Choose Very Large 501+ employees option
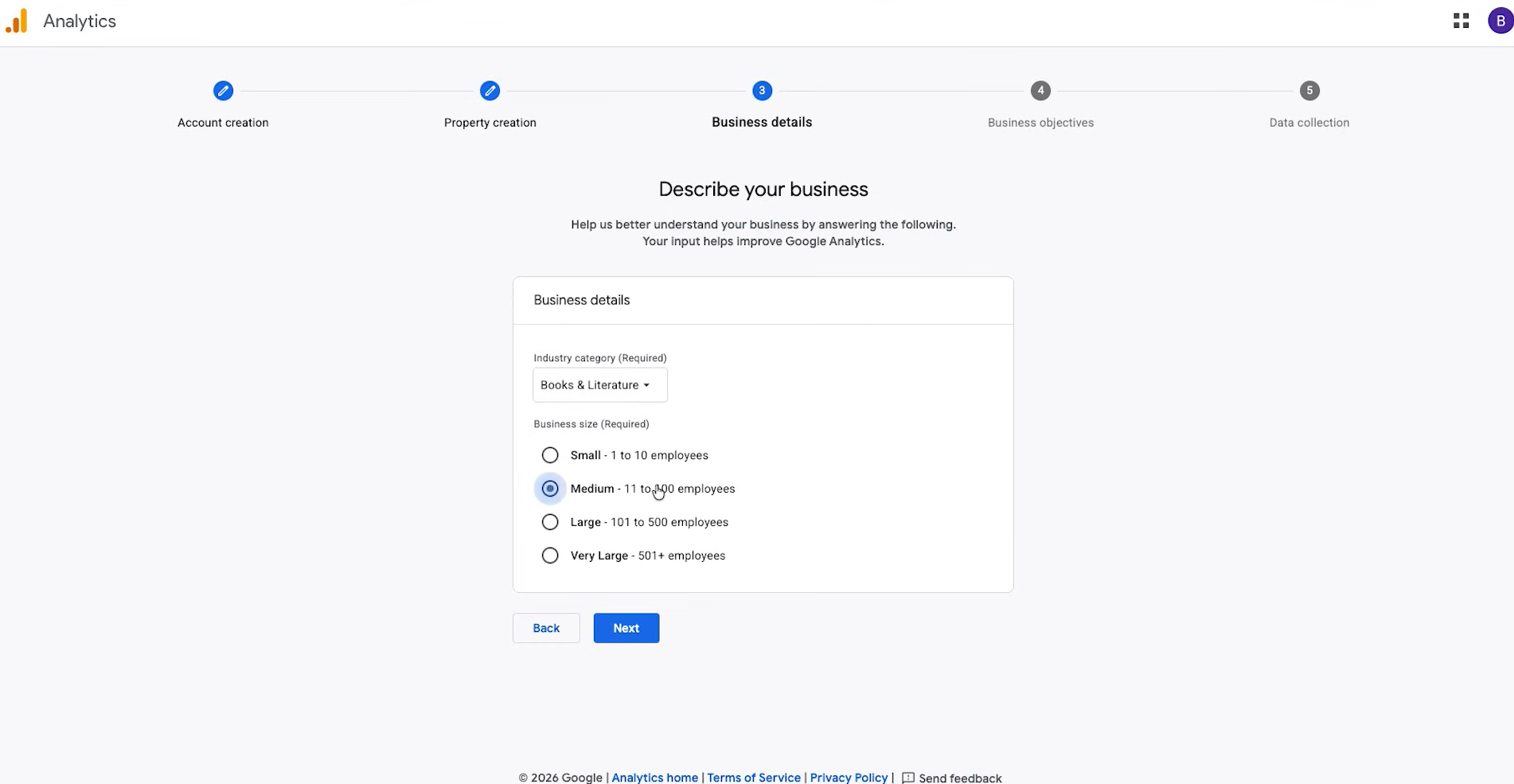Image resolution: width=1514 pixels, height=784 pixels. point(550,556)
